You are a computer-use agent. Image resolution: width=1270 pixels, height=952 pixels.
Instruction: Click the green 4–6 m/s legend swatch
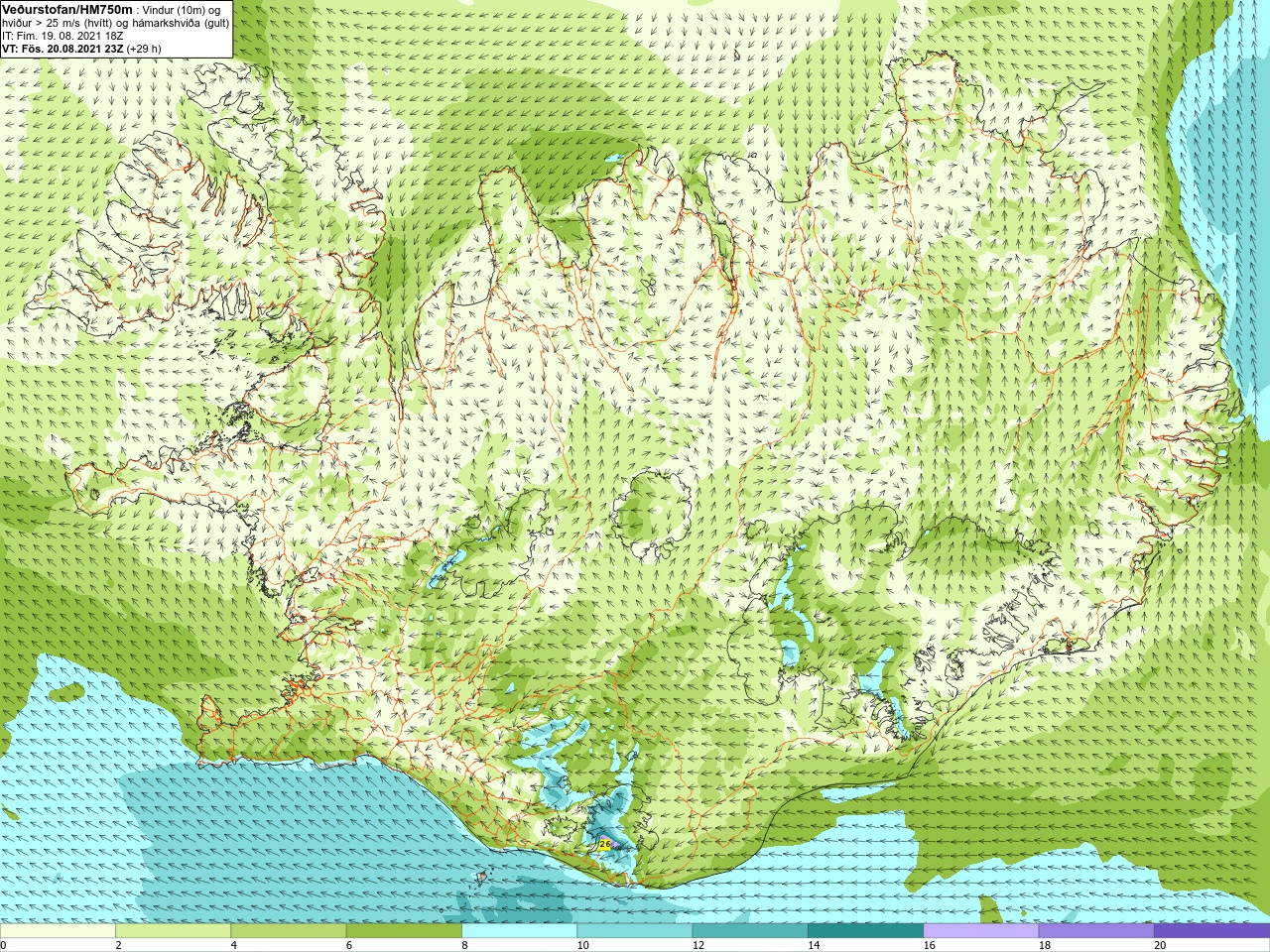288,931
